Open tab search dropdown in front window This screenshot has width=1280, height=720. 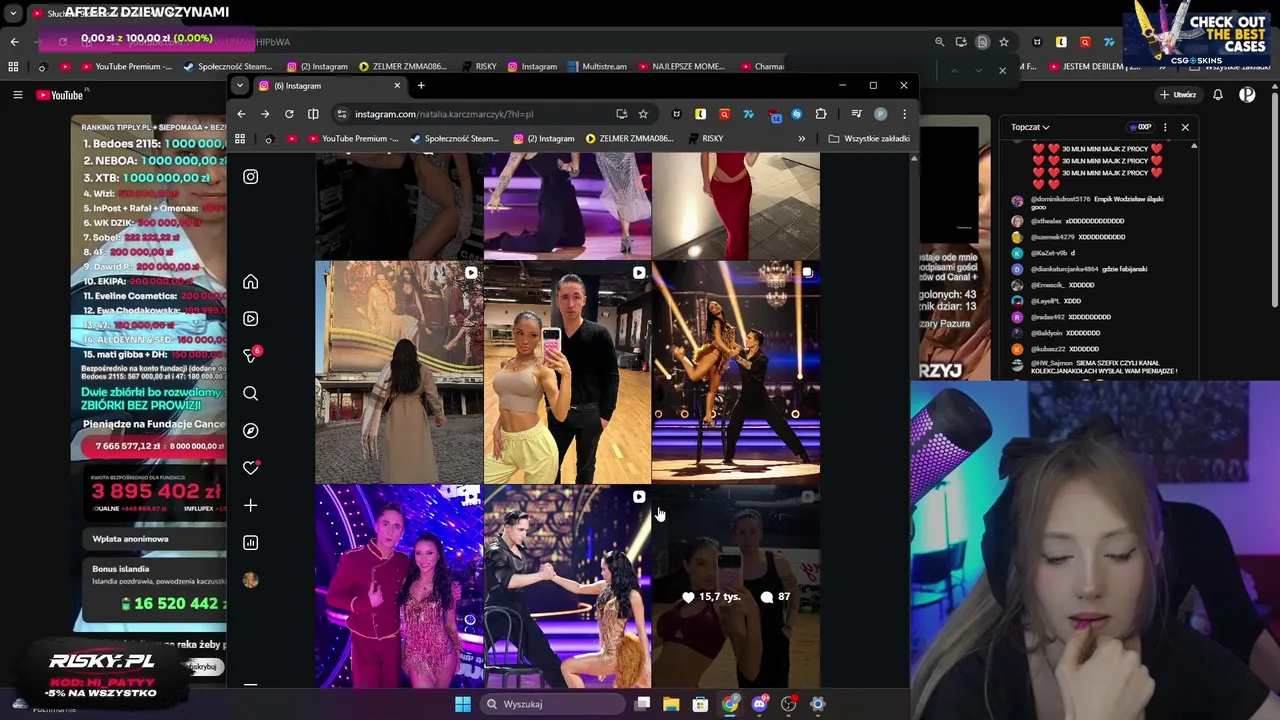point(240,86)
